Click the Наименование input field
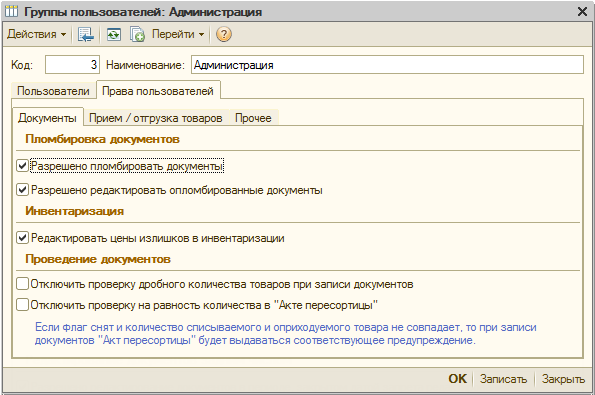 click(x=387, y=65)
